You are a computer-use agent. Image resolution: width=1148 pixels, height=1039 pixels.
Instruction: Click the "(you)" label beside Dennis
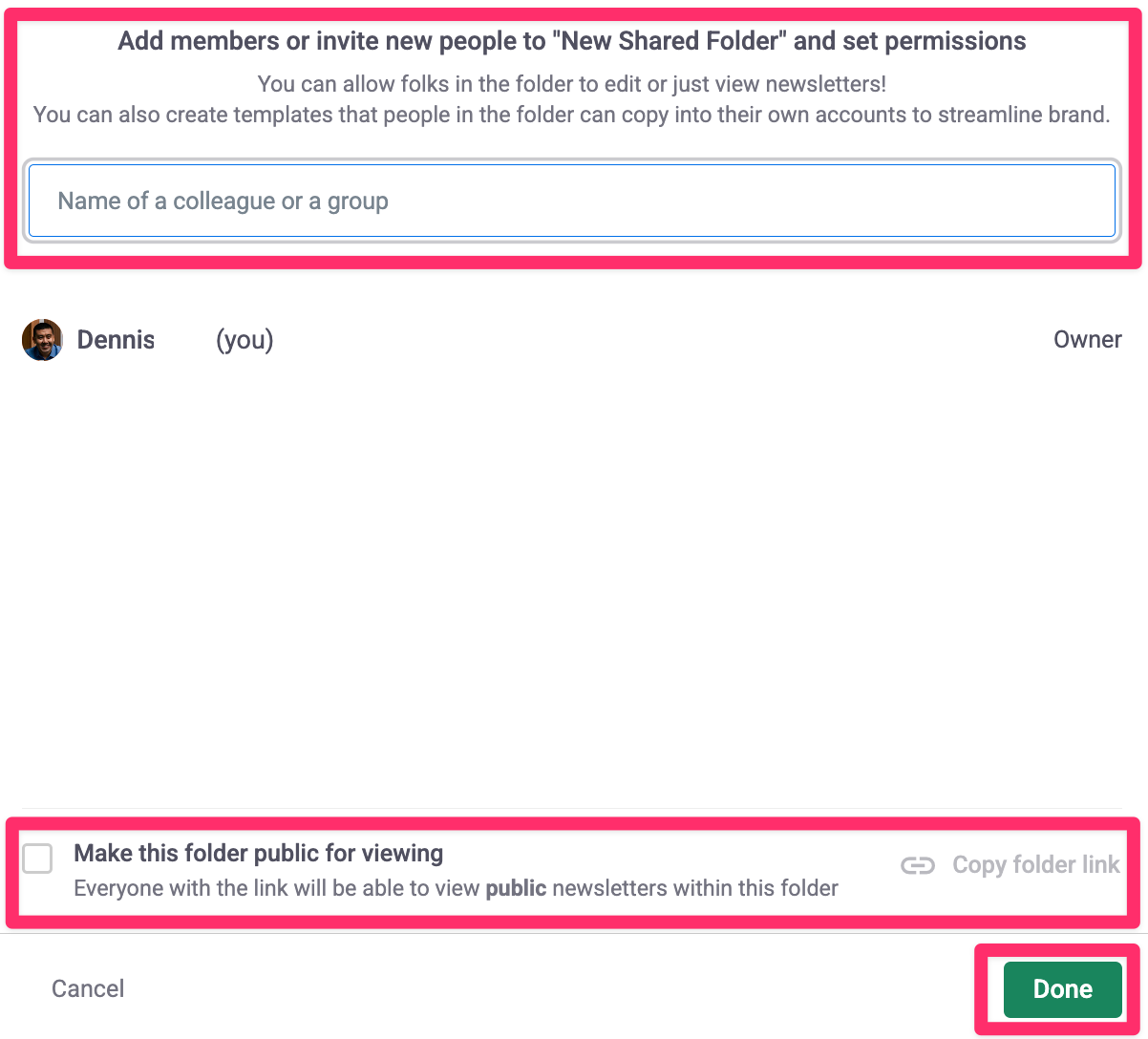point(244,340)
